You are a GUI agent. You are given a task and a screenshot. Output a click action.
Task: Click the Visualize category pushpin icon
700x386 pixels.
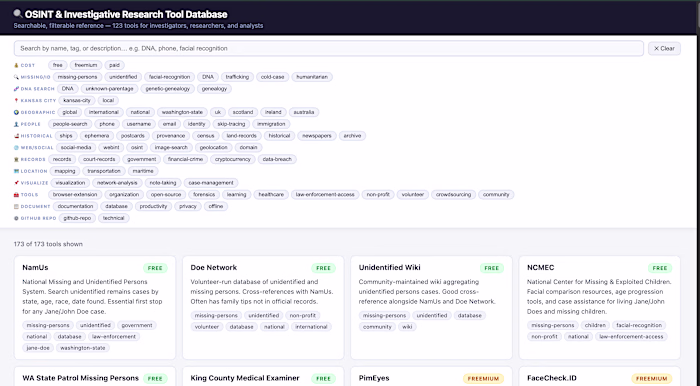click(16, 183)
